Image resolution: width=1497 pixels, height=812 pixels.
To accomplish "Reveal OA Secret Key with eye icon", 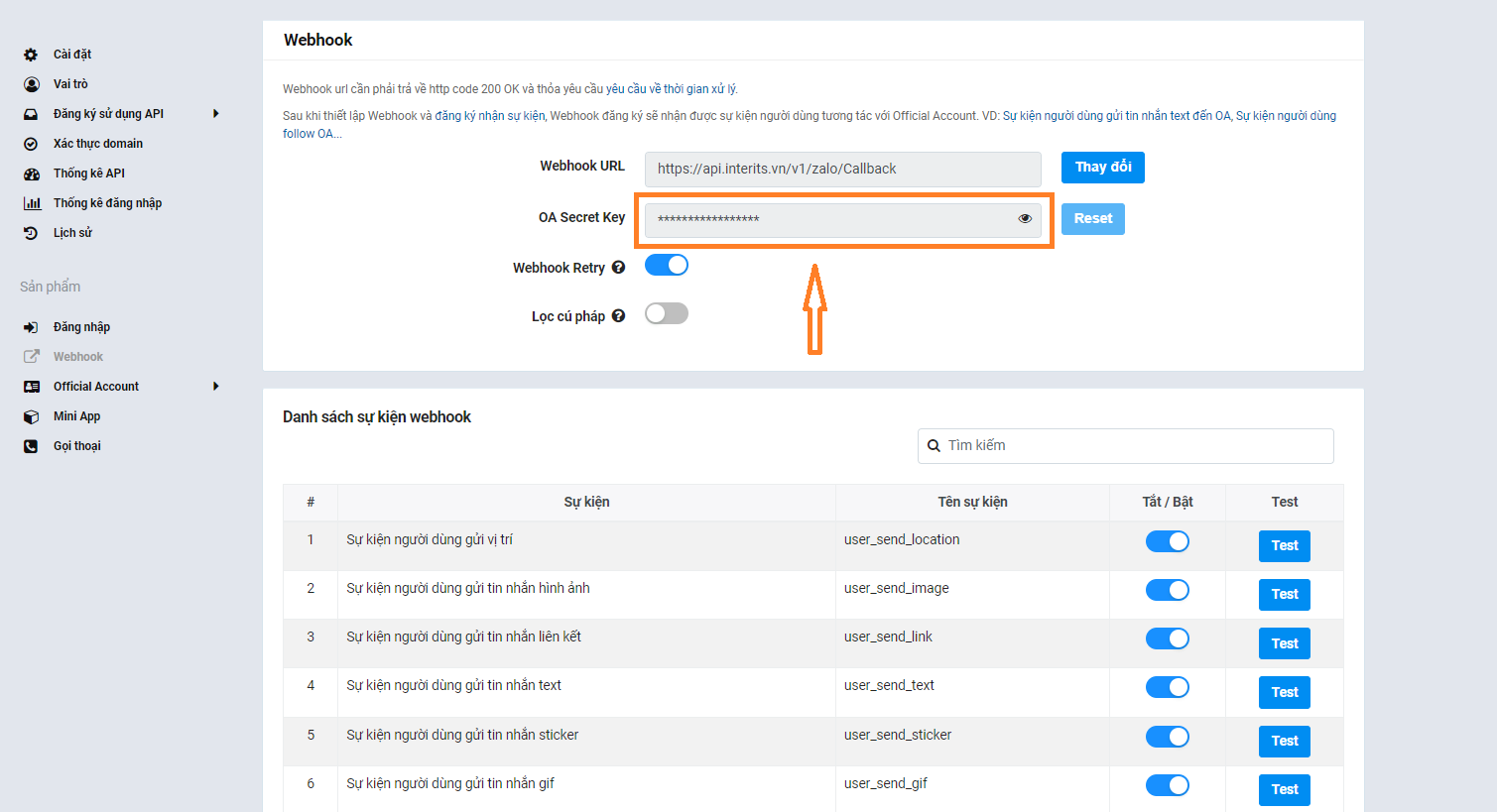I will [1025, 219].
